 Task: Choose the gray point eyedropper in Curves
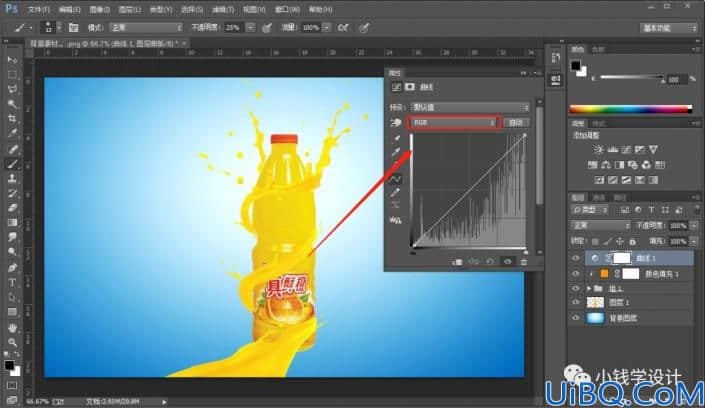coord(396,152)
